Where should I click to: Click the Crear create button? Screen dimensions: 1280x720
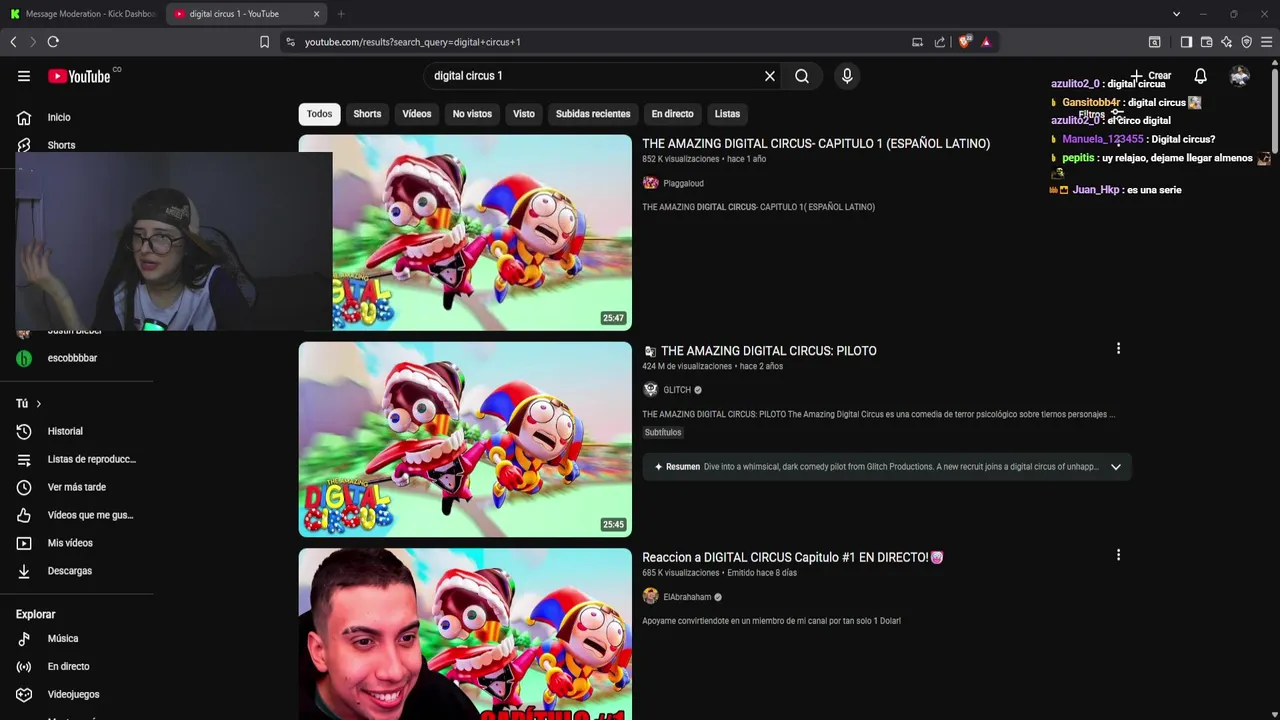click(x=1150, y=76)
